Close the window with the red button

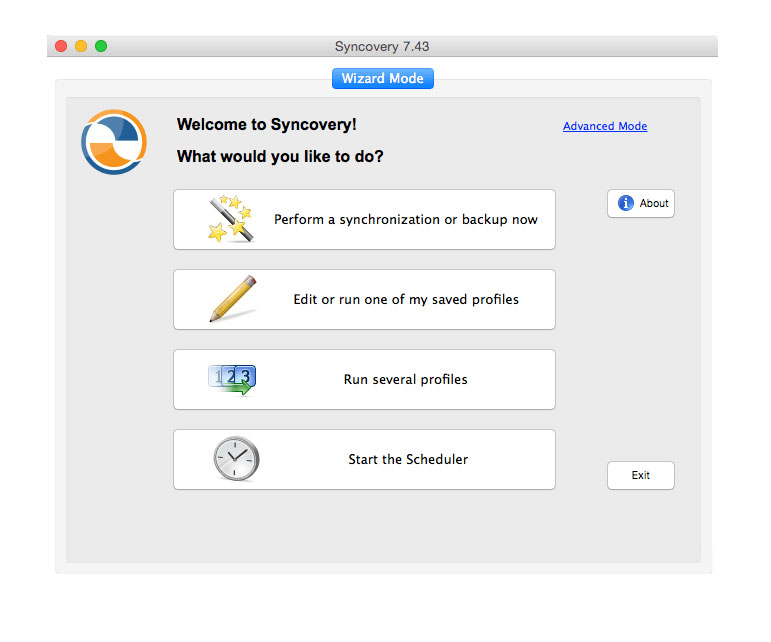(x=61, y=46)
